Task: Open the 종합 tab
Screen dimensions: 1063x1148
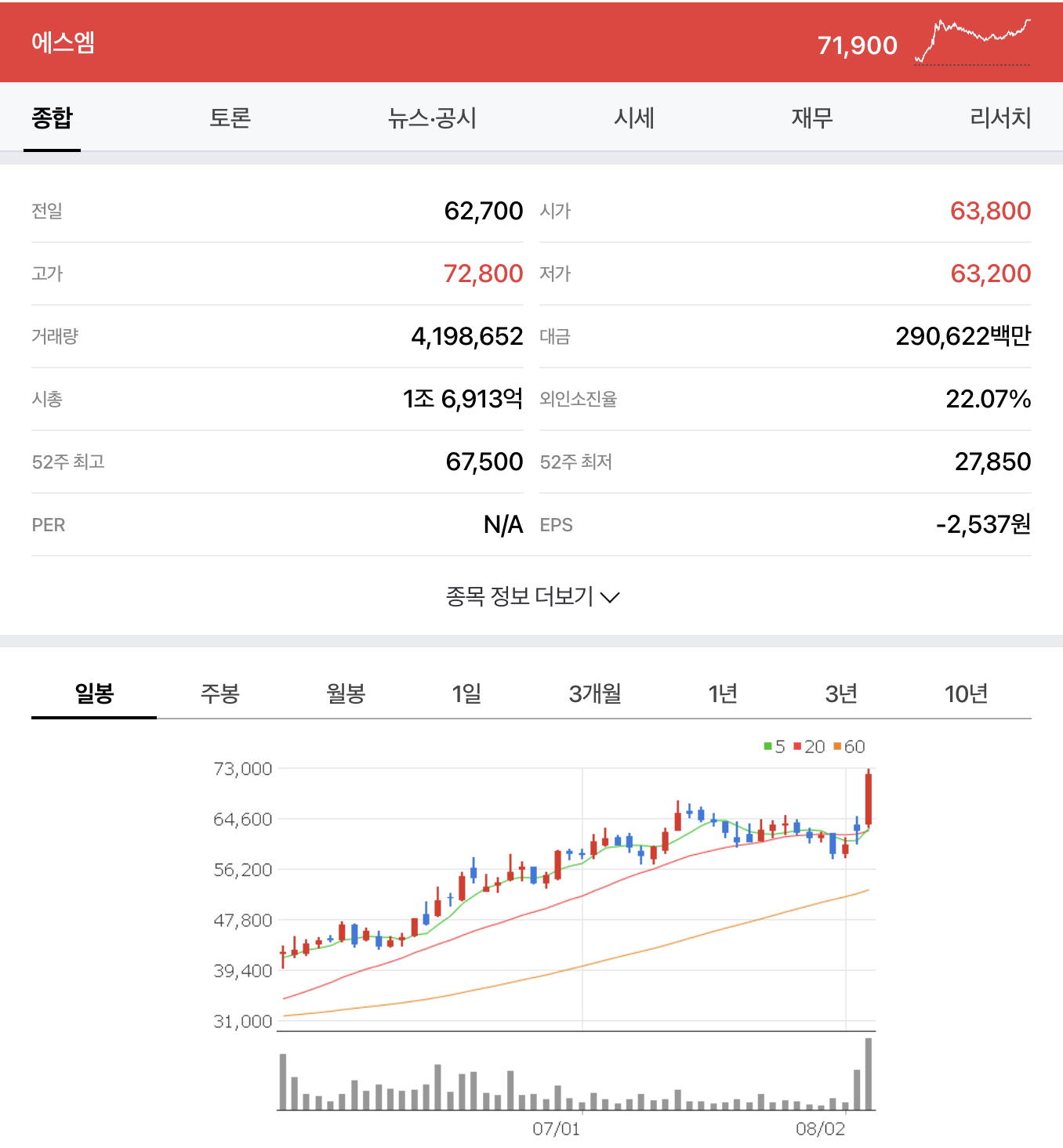Action: 52,118
